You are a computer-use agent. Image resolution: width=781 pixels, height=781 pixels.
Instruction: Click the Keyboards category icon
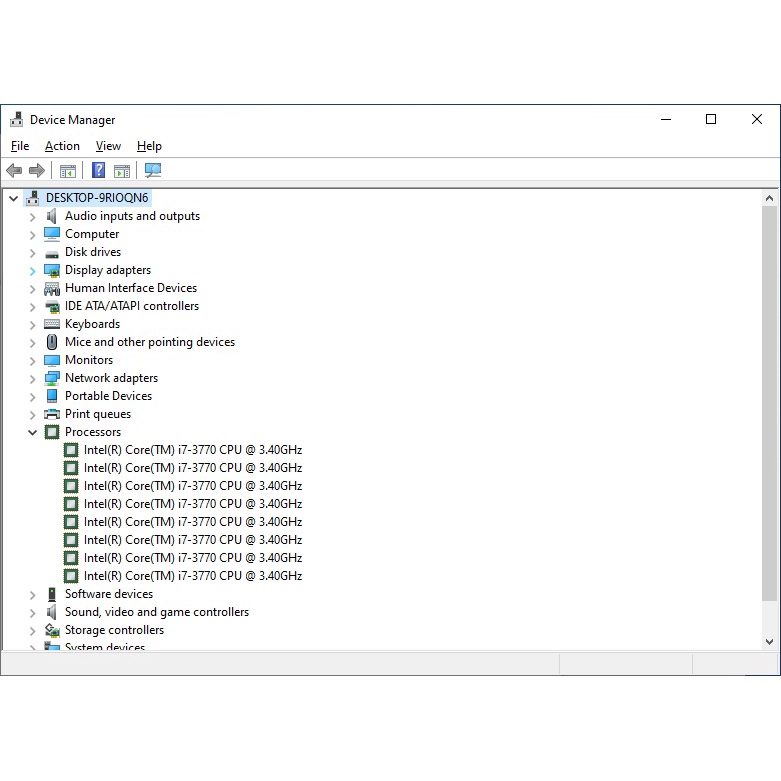coord(52,324)
